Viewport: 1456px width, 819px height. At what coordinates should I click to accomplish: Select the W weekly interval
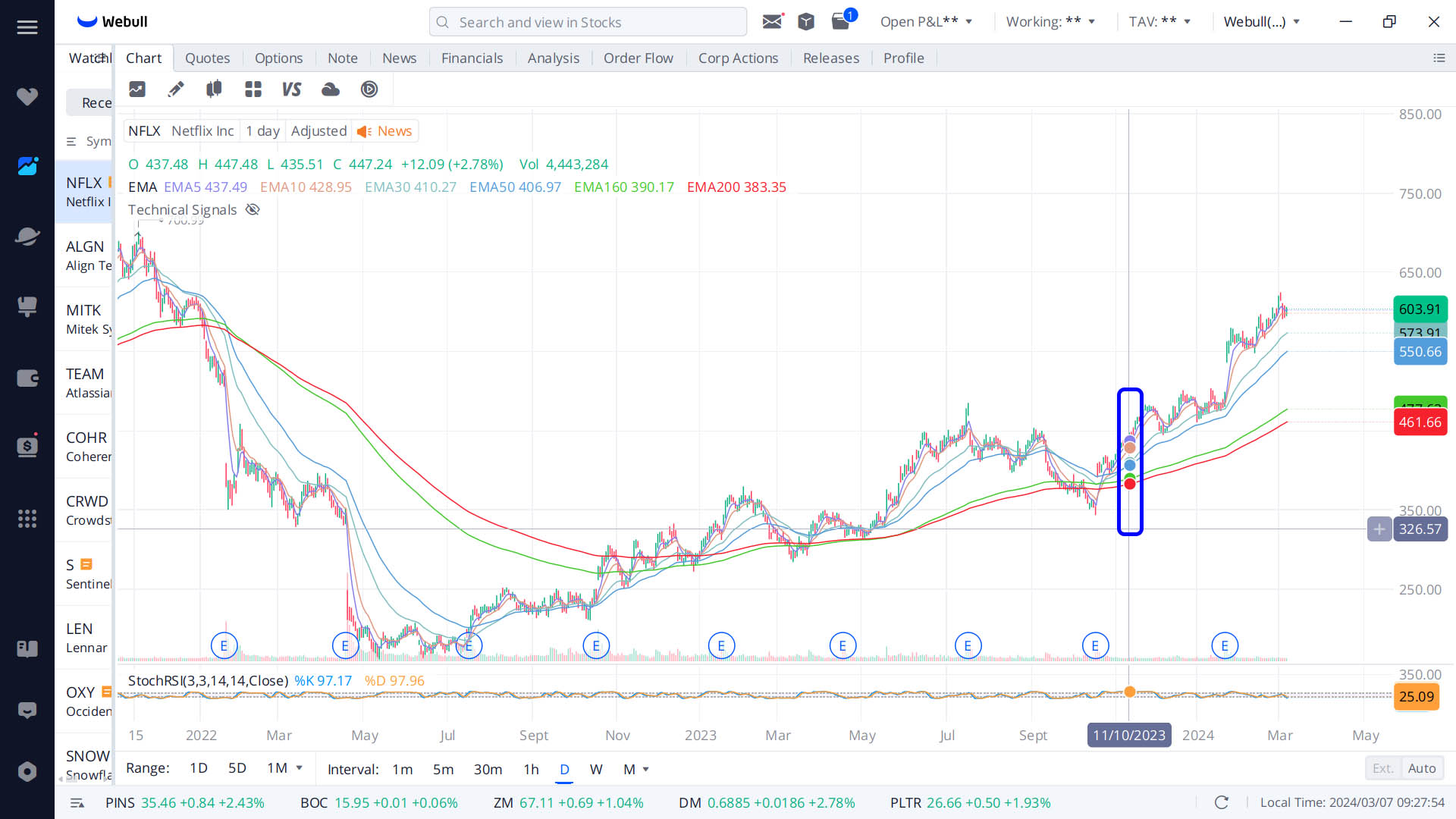coord(596,770)
